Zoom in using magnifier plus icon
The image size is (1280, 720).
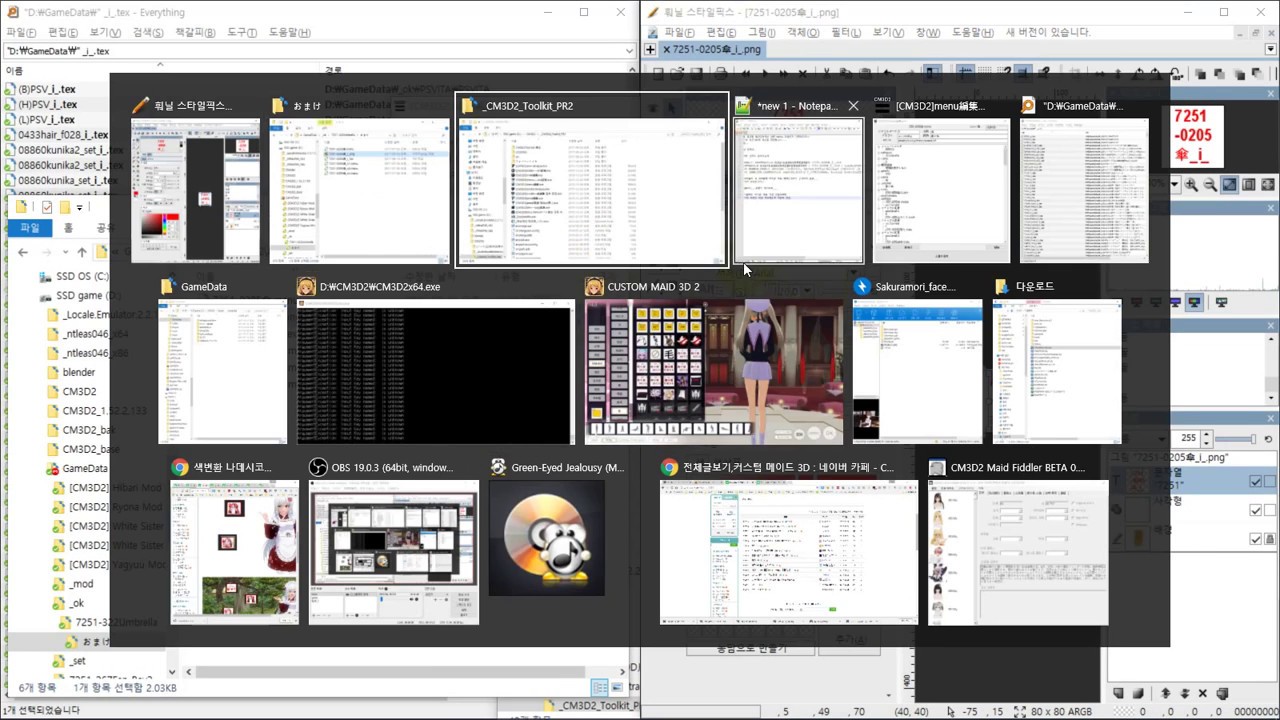pos(1191,185)
